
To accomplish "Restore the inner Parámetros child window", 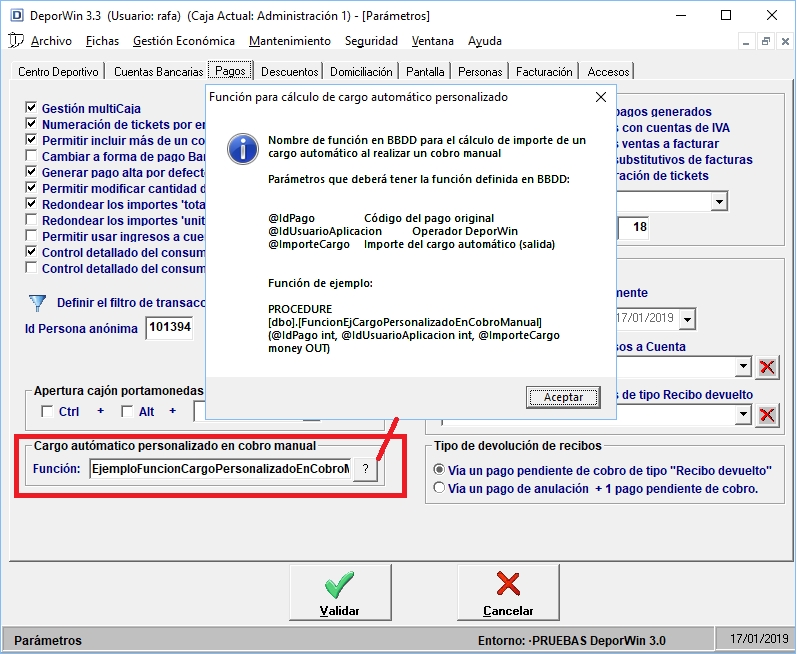I will click(765, 41).
